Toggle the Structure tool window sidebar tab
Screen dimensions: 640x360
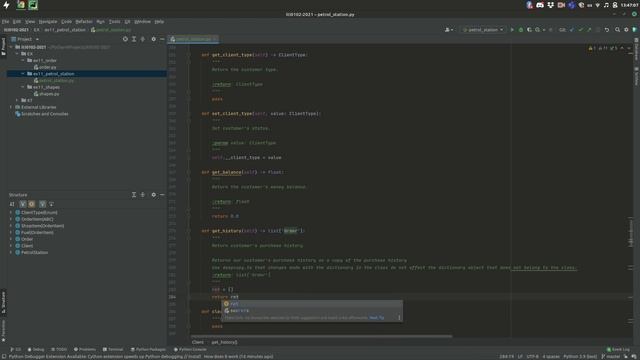[x=3, y=302]
